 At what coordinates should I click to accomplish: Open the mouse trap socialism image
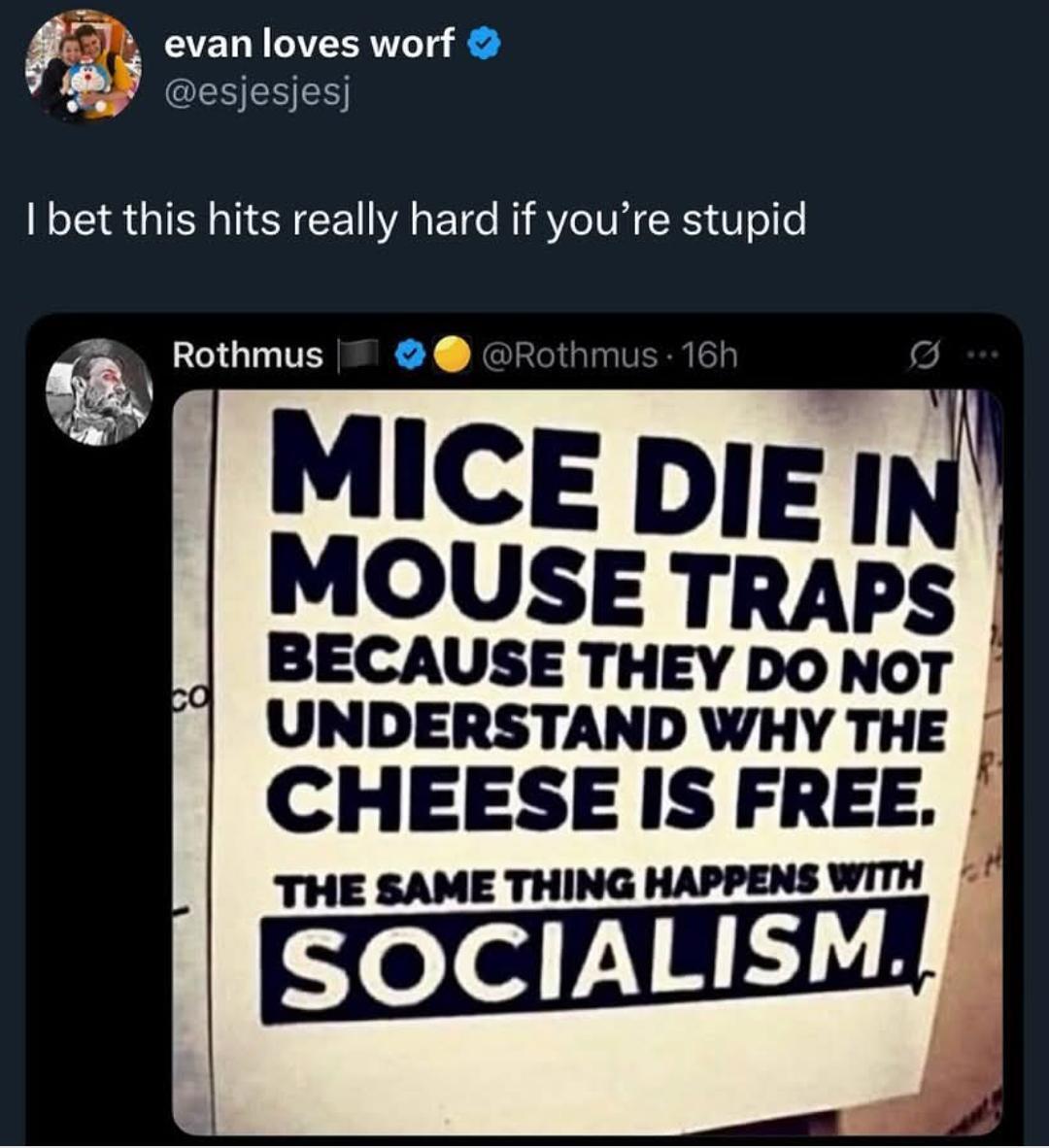(x=587, y=761)
